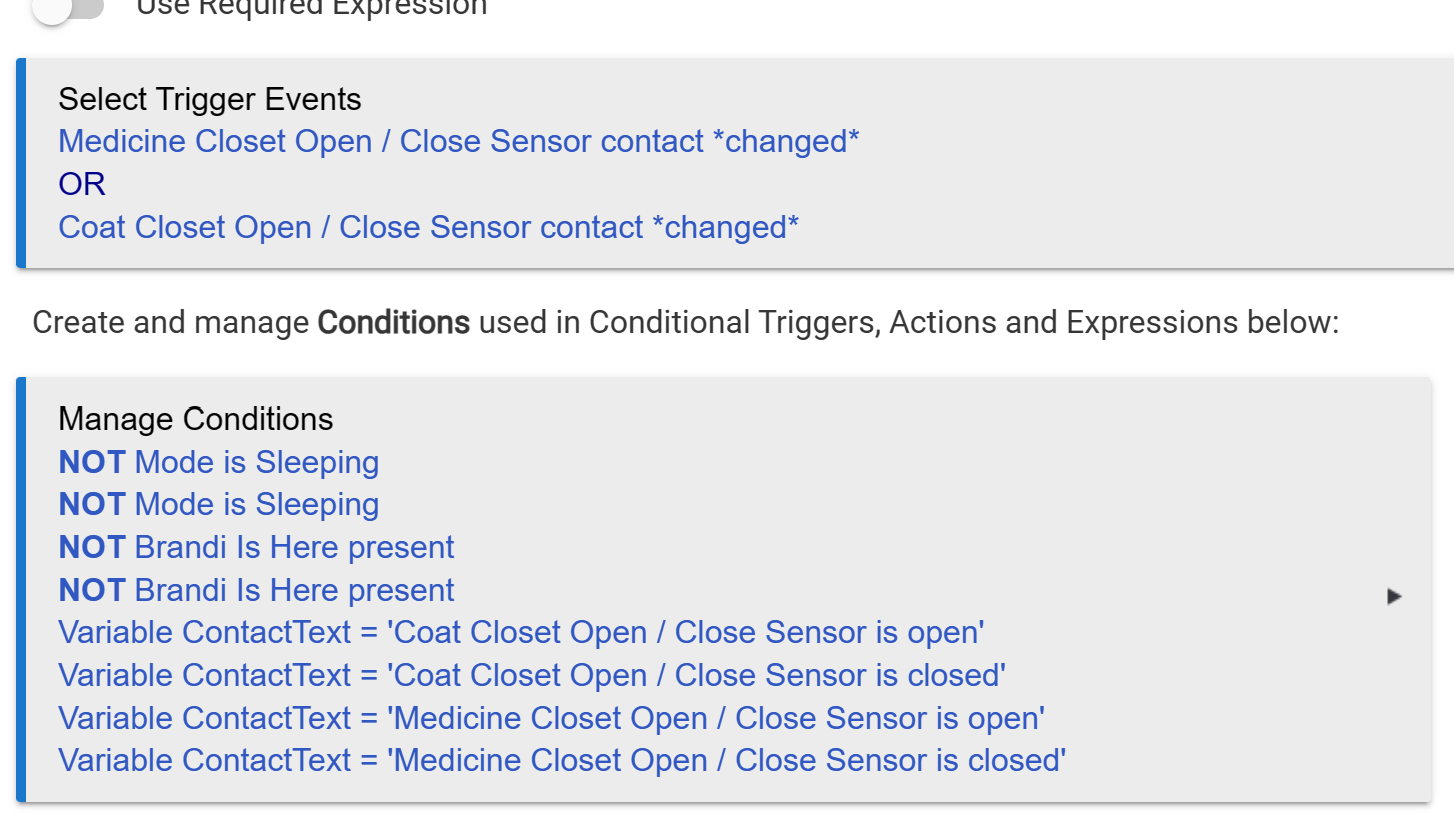The height and width of the screenshot is (814, 1454).
Task: Toggle the Use Required Expression switch
Action: (68, 8)
